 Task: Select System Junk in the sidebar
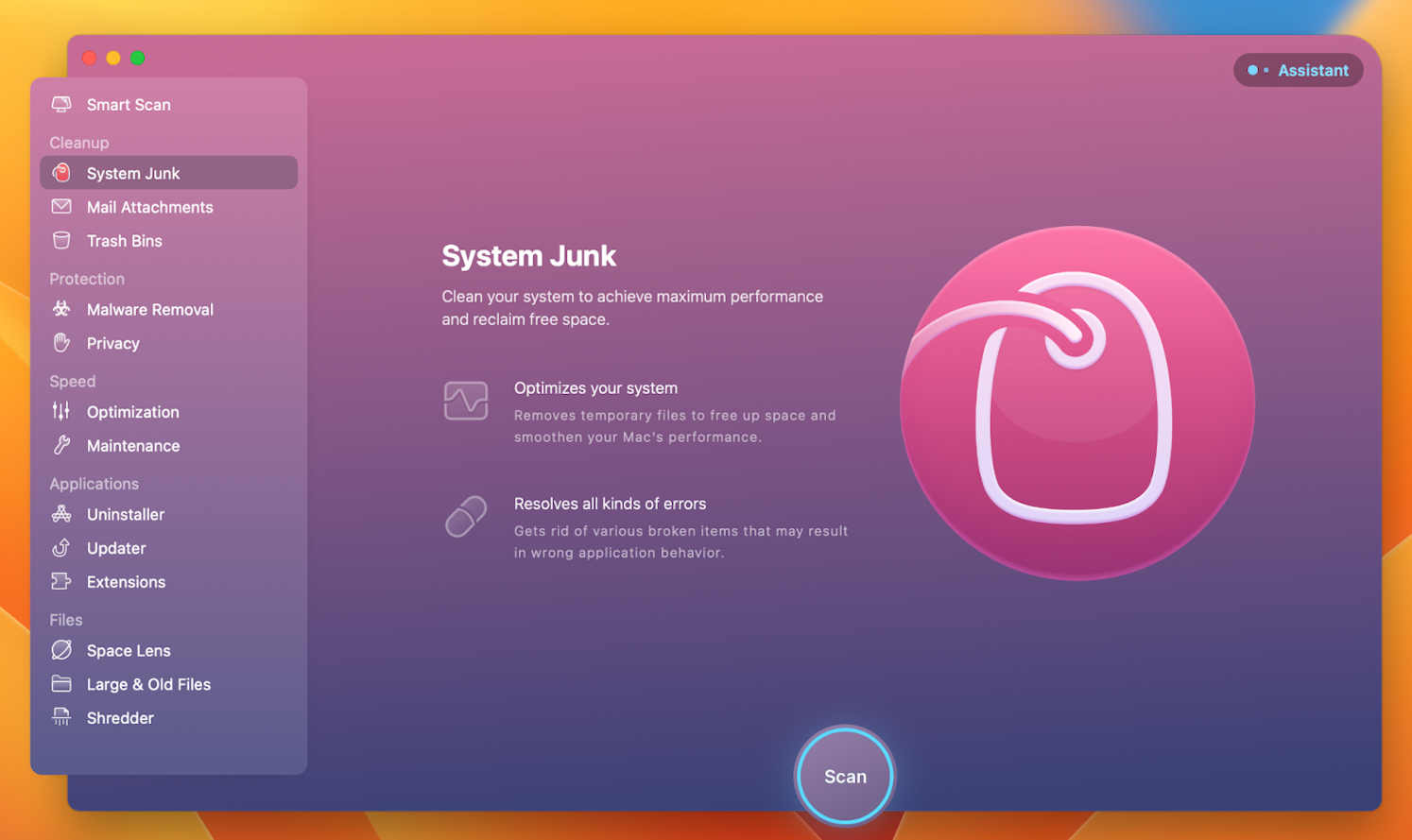(x=133, y=173)
